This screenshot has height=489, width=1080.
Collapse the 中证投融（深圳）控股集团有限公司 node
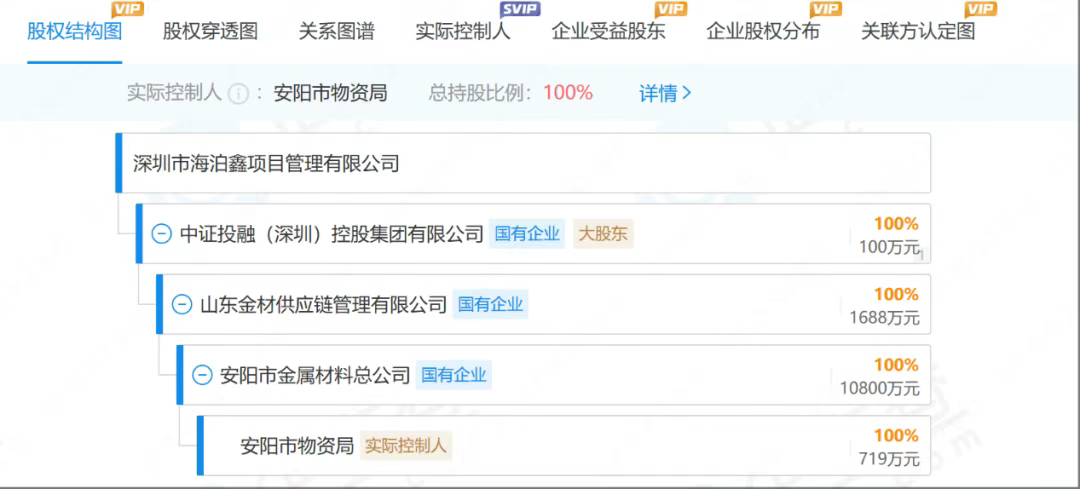click(161, 234)
